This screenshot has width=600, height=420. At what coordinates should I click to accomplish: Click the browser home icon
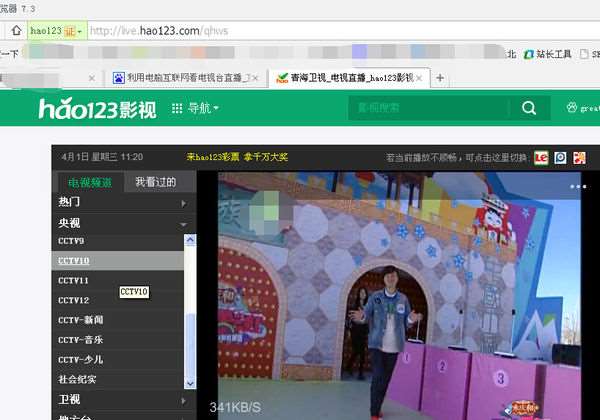pyautogui.click(x=16, y=30)
